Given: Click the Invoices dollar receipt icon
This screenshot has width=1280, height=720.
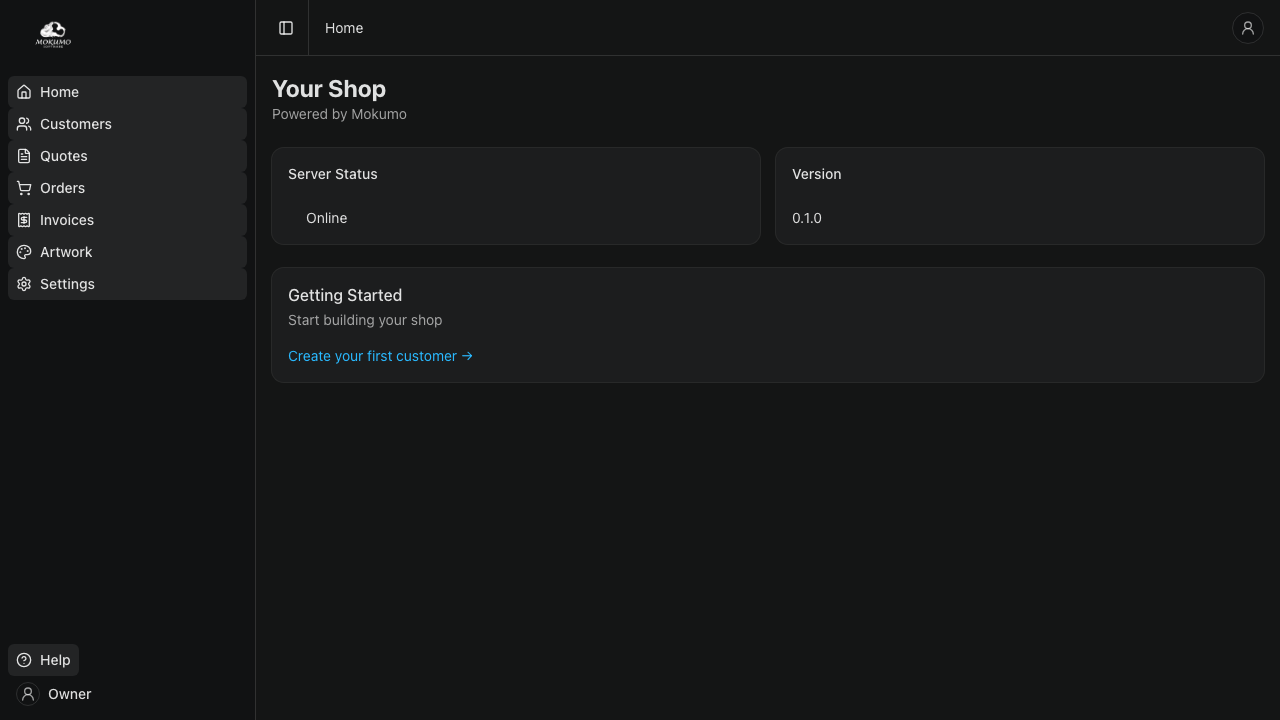Looking at the screenshot, I should pyautogui.click(x=24, y=220).
